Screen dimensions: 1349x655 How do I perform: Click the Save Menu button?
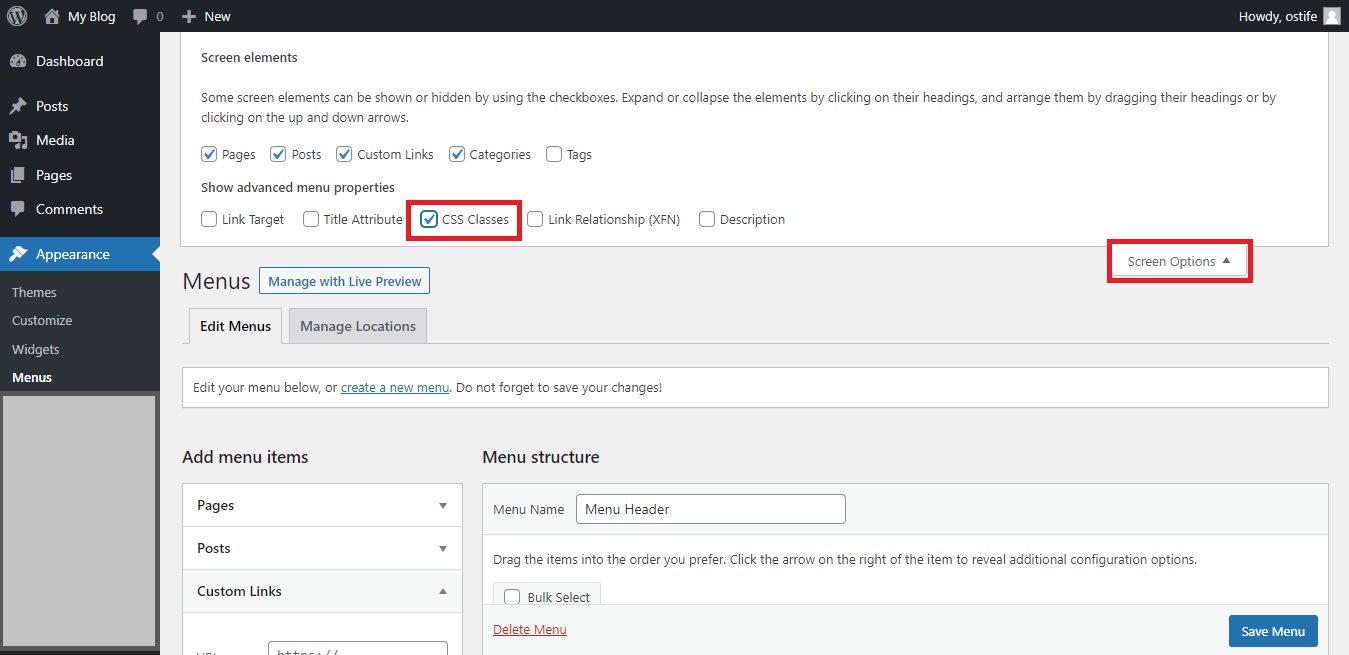(1273, 631)
